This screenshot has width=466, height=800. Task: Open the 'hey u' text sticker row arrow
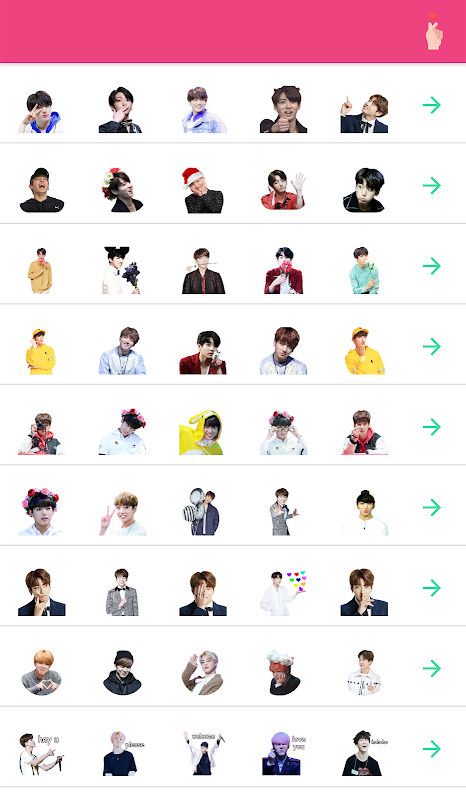tap(432, 748)
